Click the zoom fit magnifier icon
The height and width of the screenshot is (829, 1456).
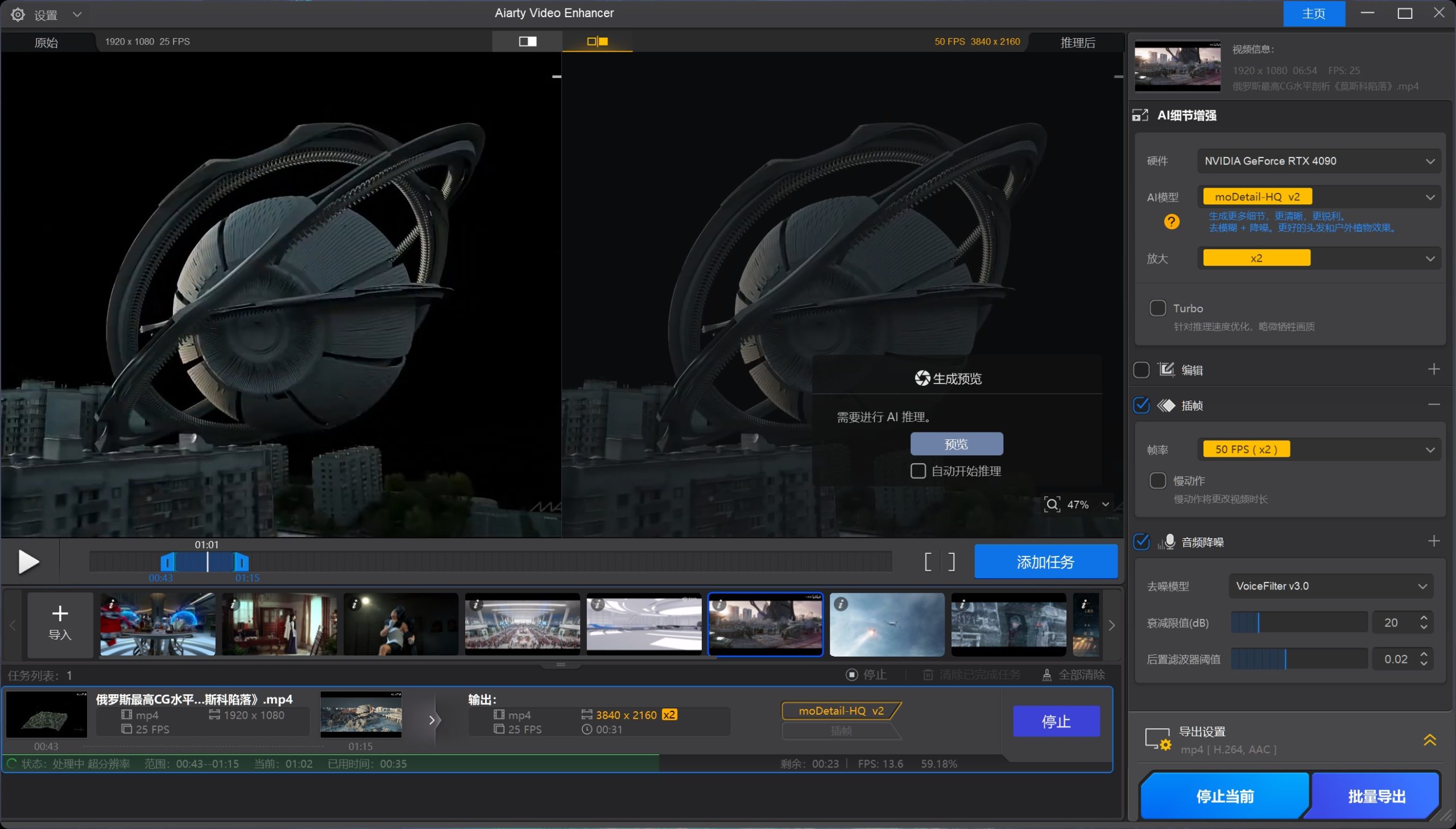pos(1052,505)
